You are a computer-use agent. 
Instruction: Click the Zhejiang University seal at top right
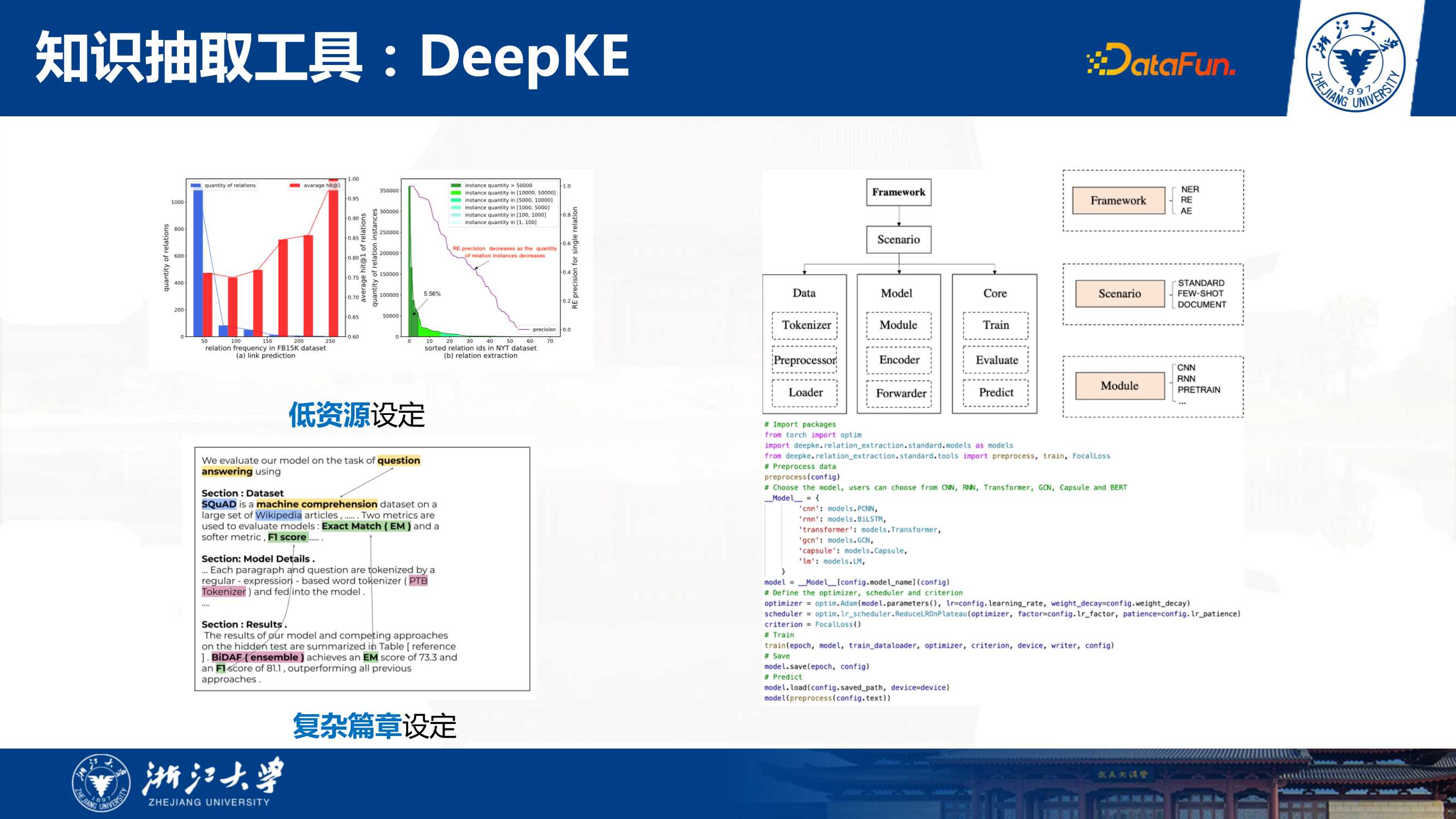[x=1356, y=62]
